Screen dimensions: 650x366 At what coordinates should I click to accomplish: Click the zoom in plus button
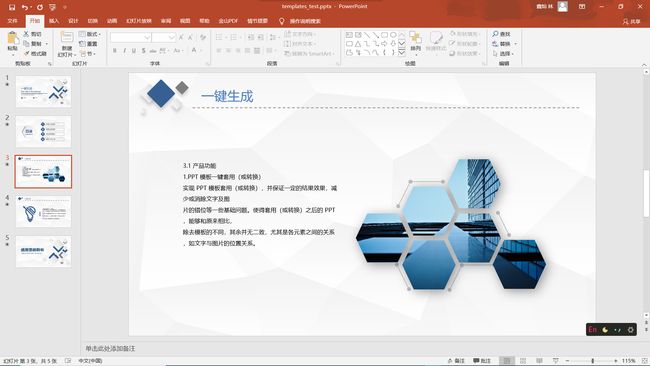[616, 361]
